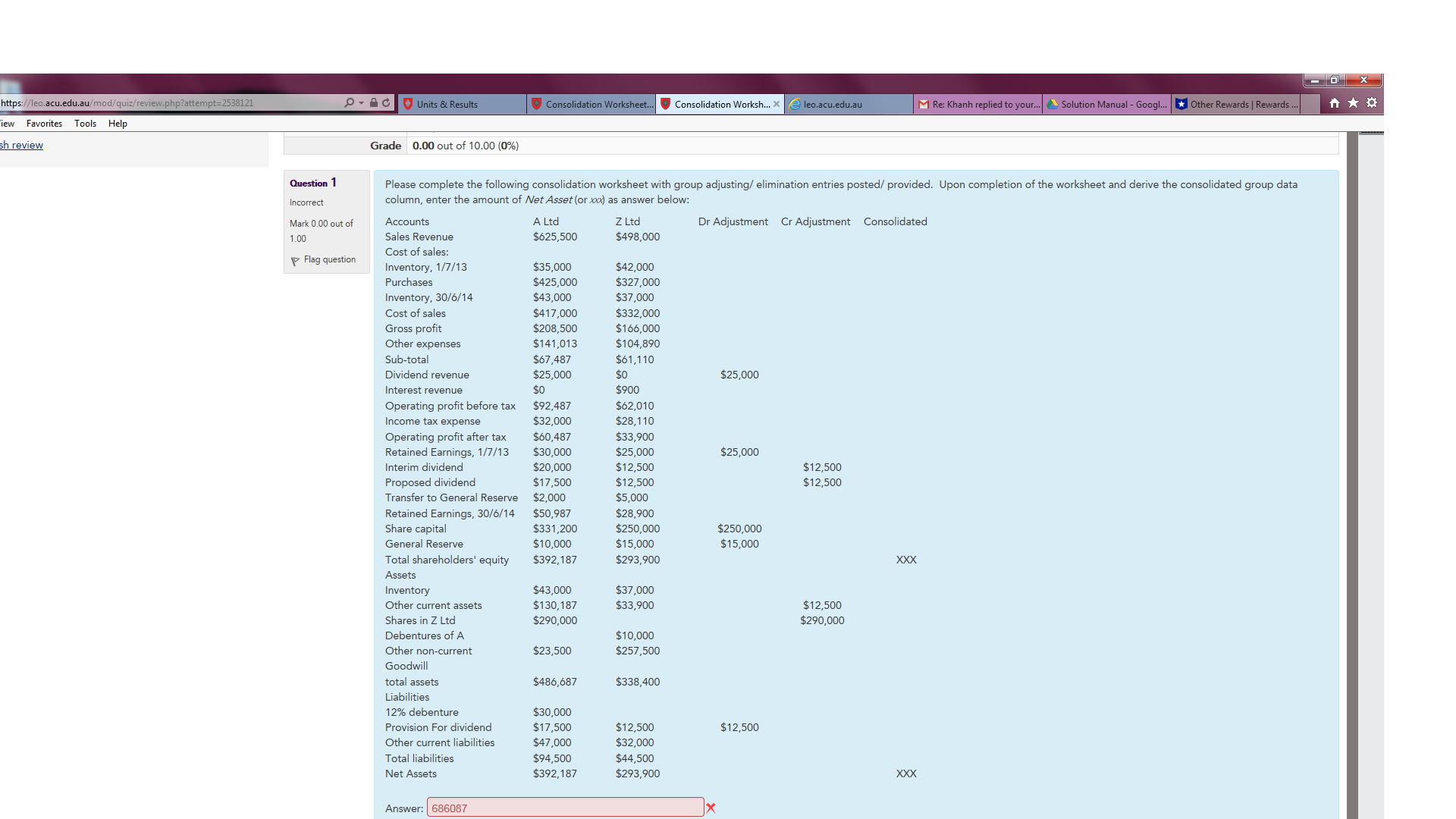The height and width of the screenshot is (819, 1456).
Task: Open the search engine dropdown arrow
Action: (359, 102)
